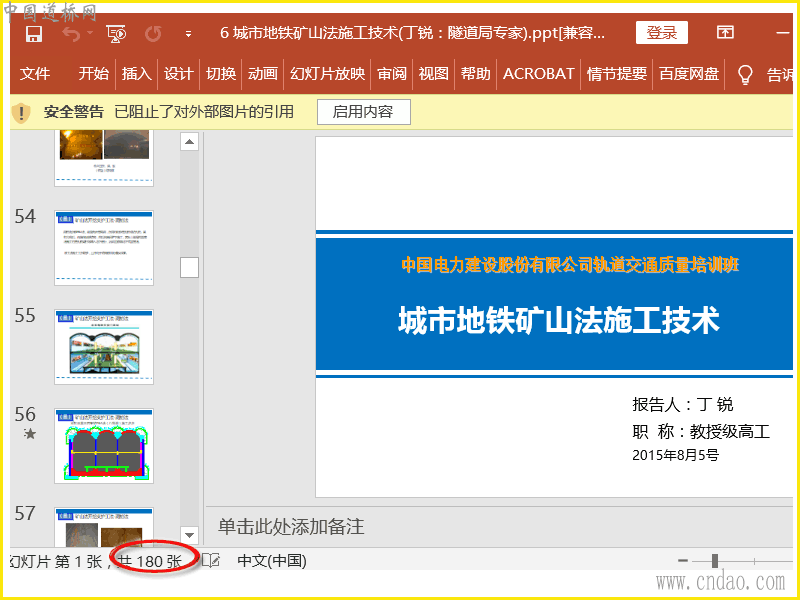Click the 中文(中国) language indicator
This screenshot has height=600, width=800.
pos(272,561)
